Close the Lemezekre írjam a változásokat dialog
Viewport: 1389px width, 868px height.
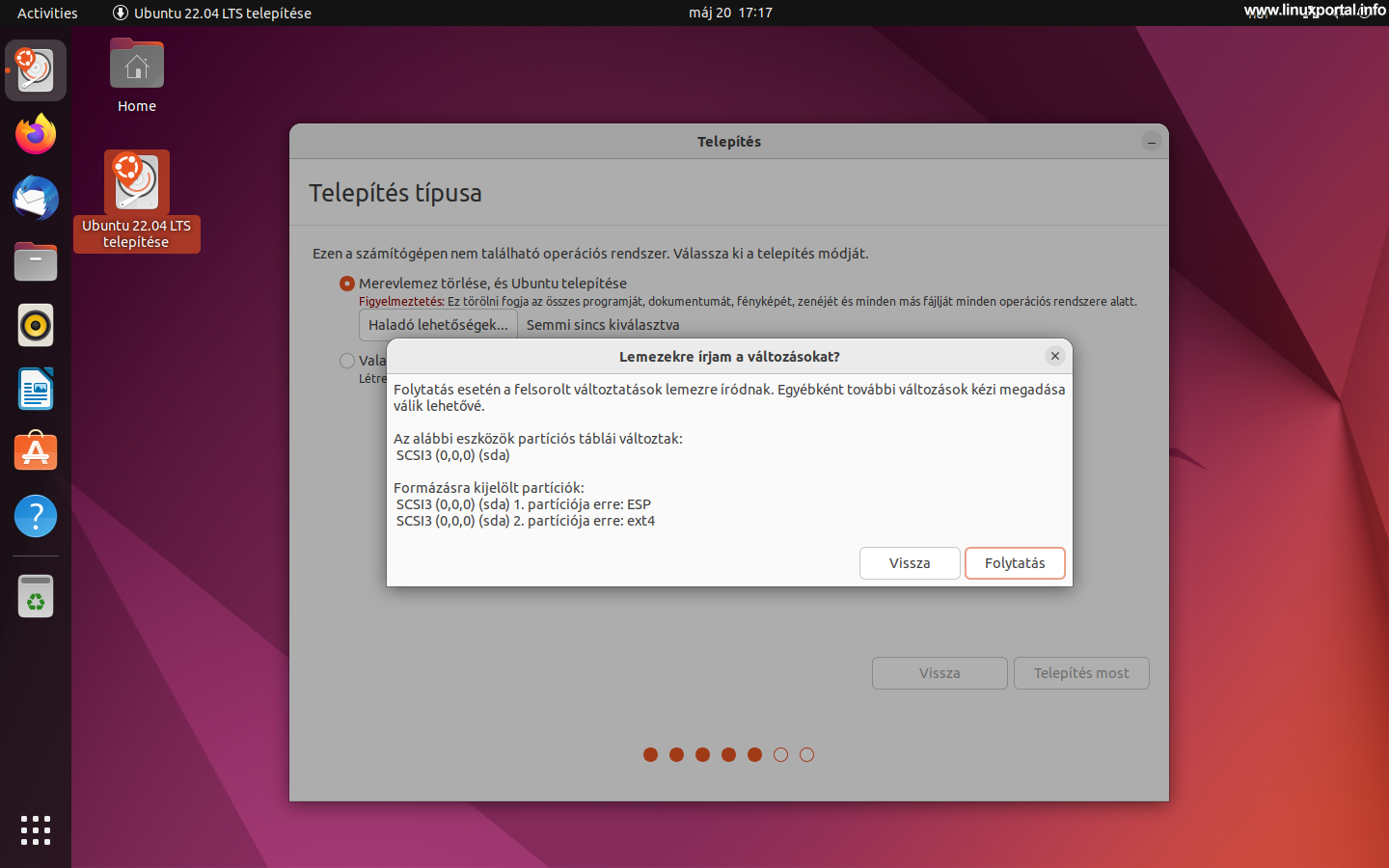[1055, 356]
